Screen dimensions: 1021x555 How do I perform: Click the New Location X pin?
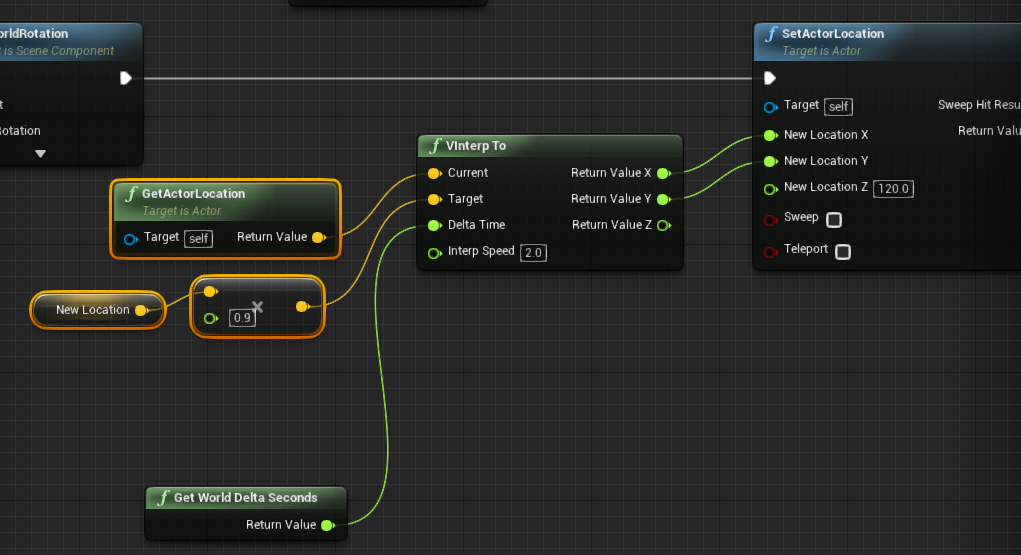771,135
